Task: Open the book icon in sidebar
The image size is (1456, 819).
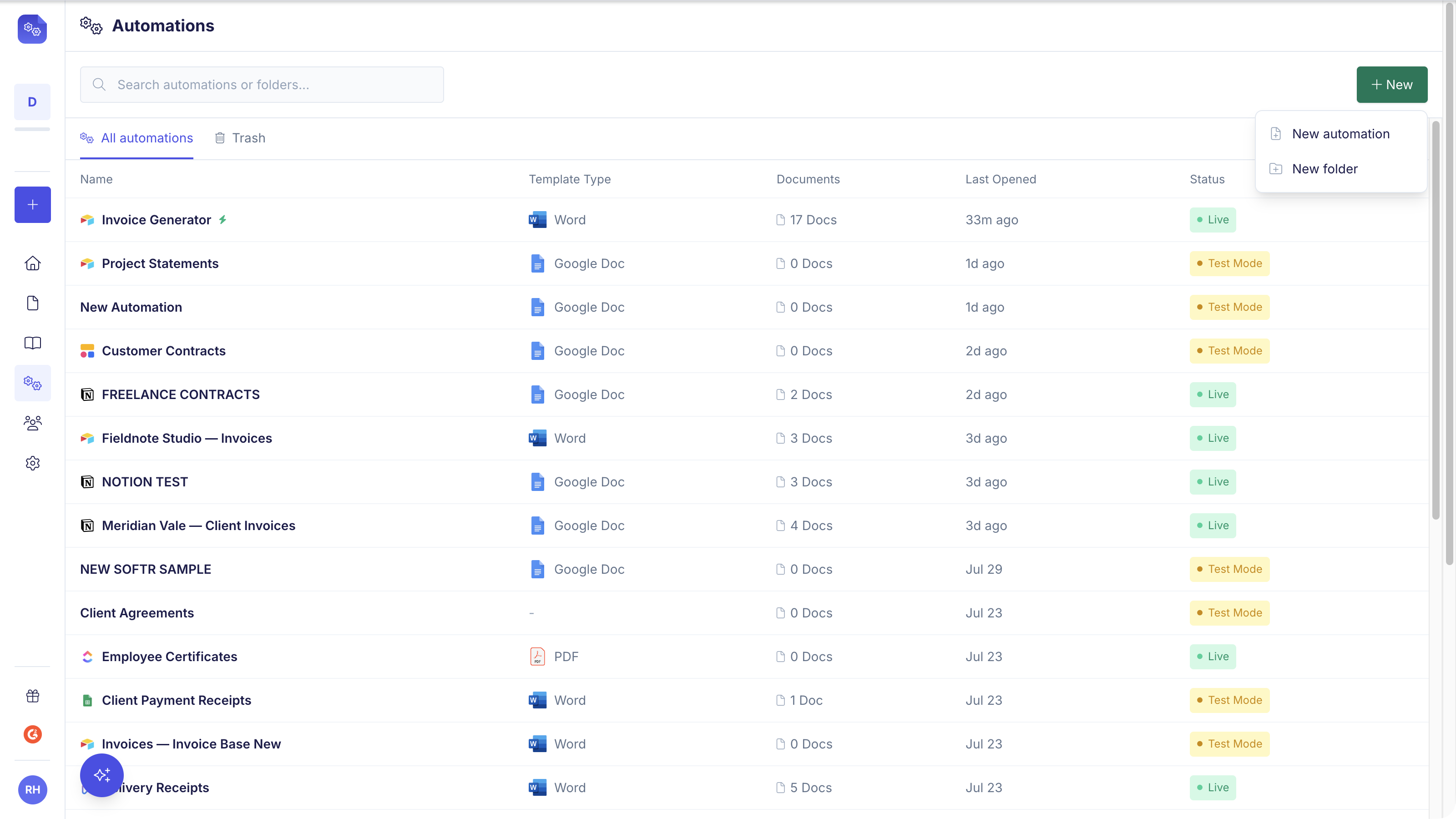Action: coord(32,343)
